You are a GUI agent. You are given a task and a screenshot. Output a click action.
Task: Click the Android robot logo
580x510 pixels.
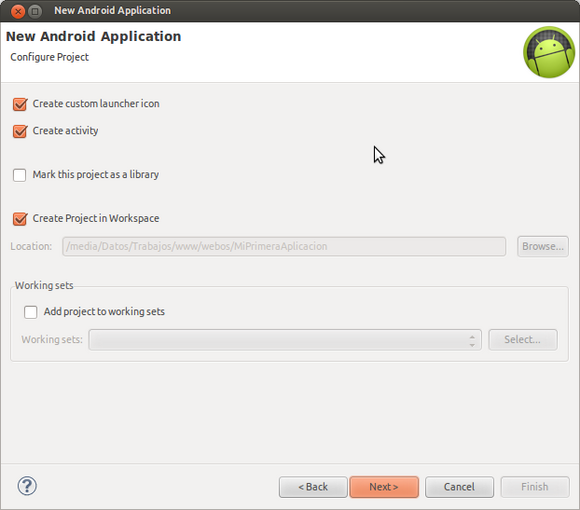549,52
